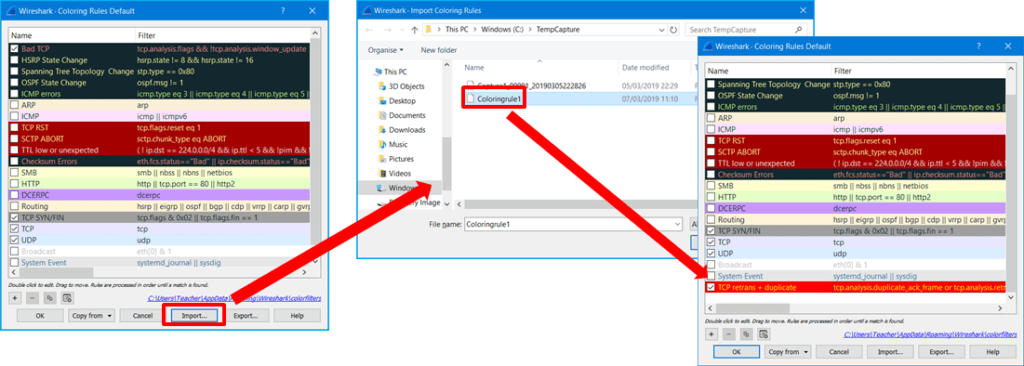Click Import... button in left Coloring Rules window
Image resolution: width=1024 pixels, height=366 pixels.
click(x=194, y=316)
